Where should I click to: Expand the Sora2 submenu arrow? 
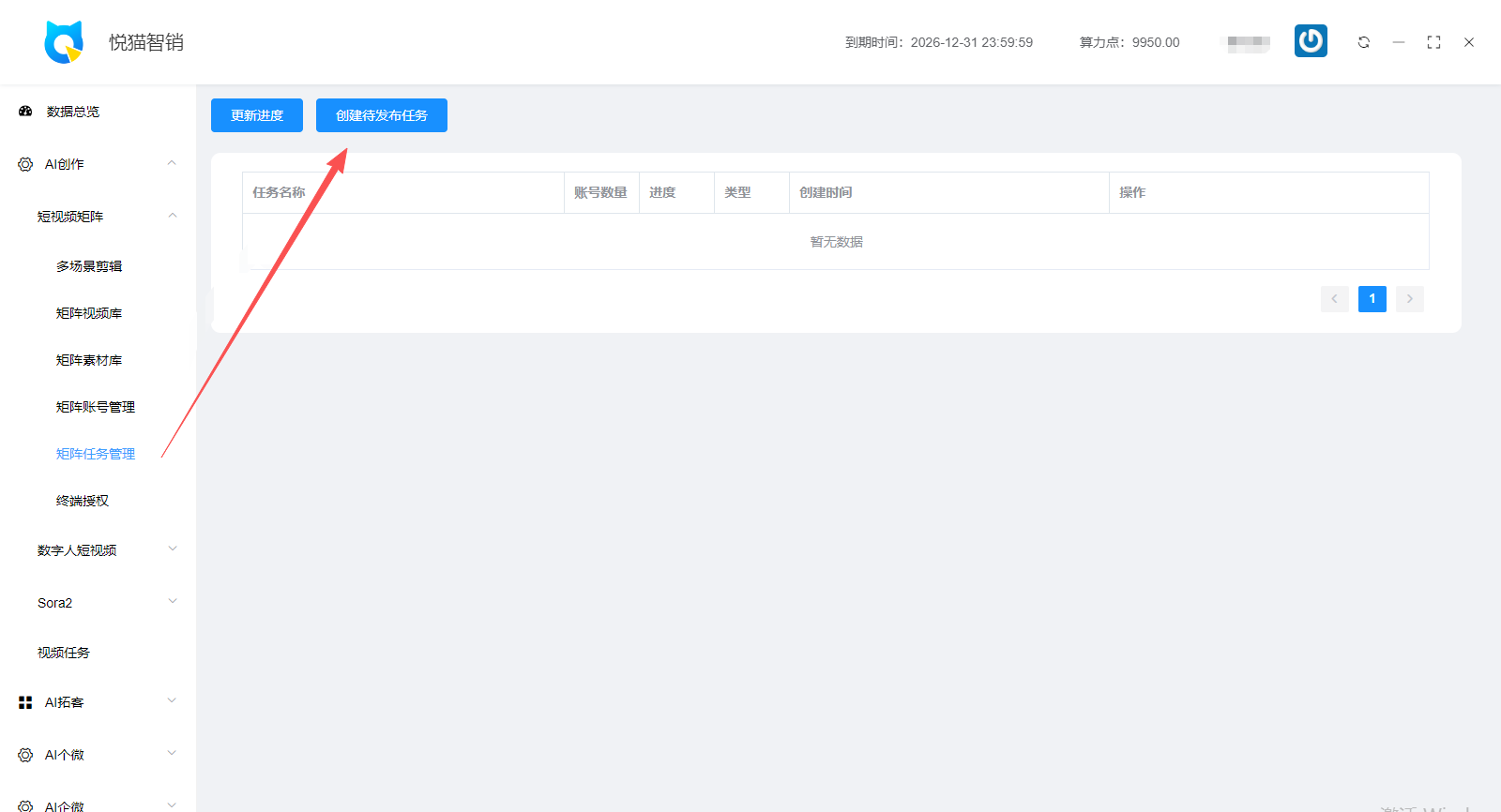pos(172,602)
